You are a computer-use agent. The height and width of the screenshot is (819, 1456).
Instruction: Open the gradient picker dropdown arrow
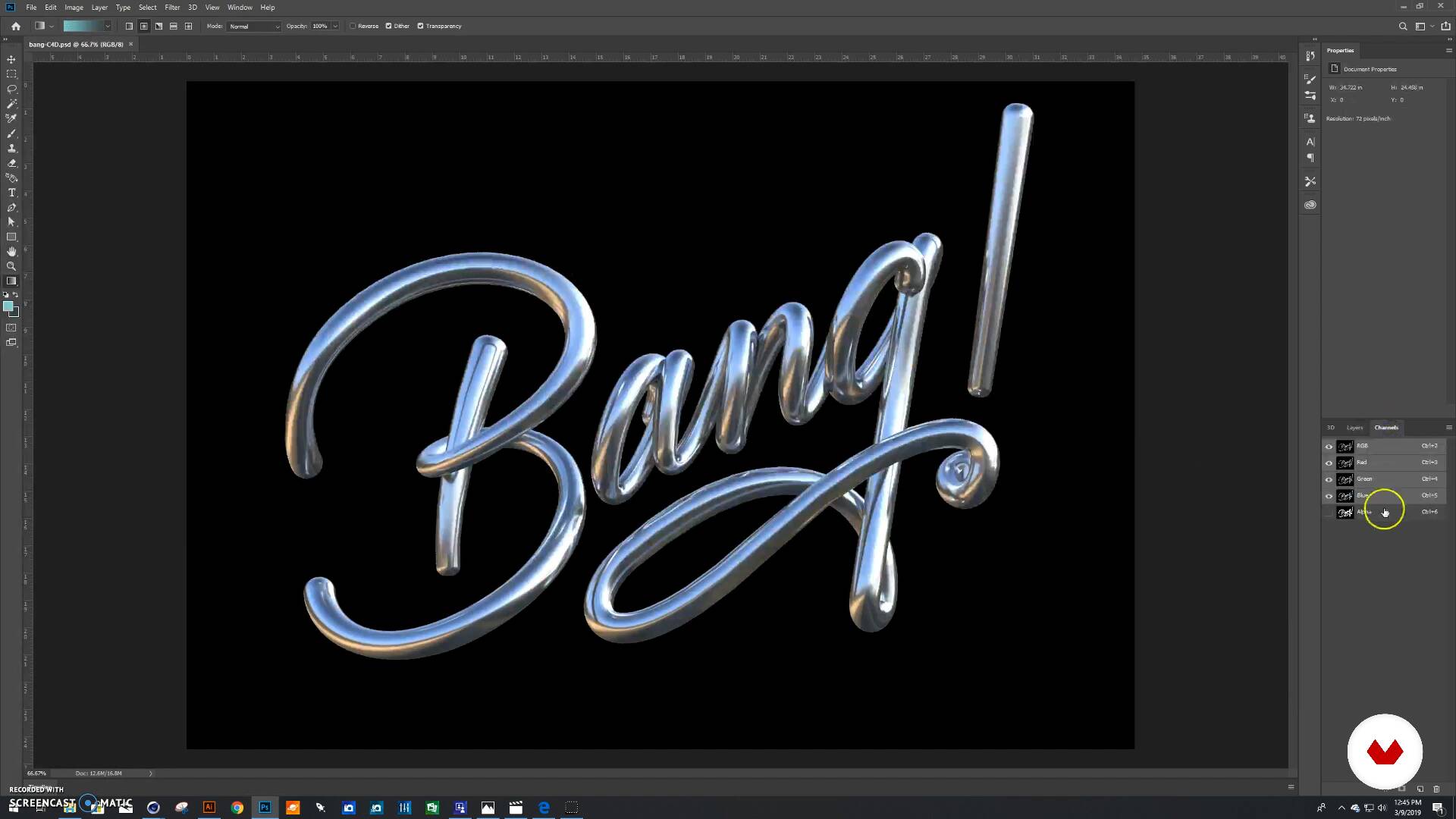108,27
